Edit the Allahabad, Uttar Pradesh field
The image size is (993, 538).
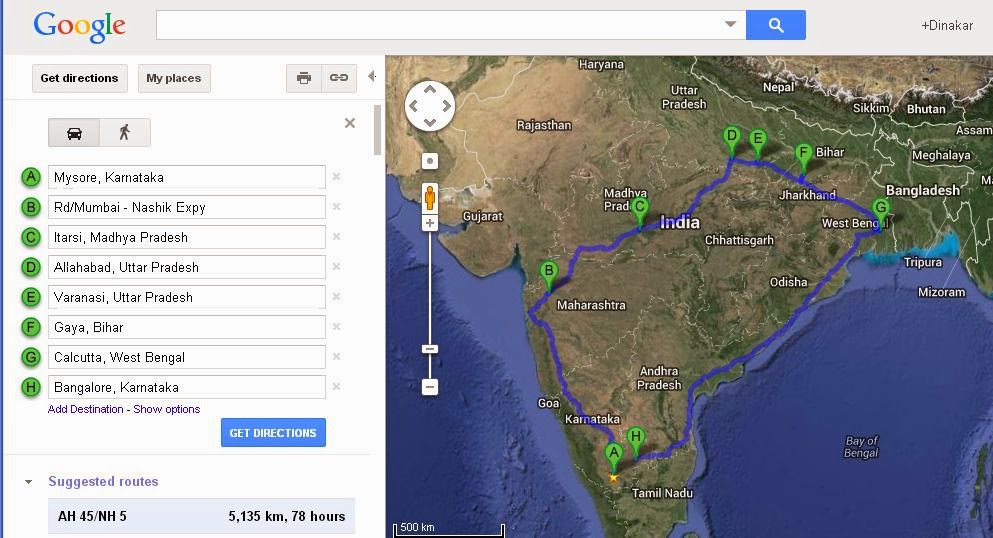coord(187,267)
